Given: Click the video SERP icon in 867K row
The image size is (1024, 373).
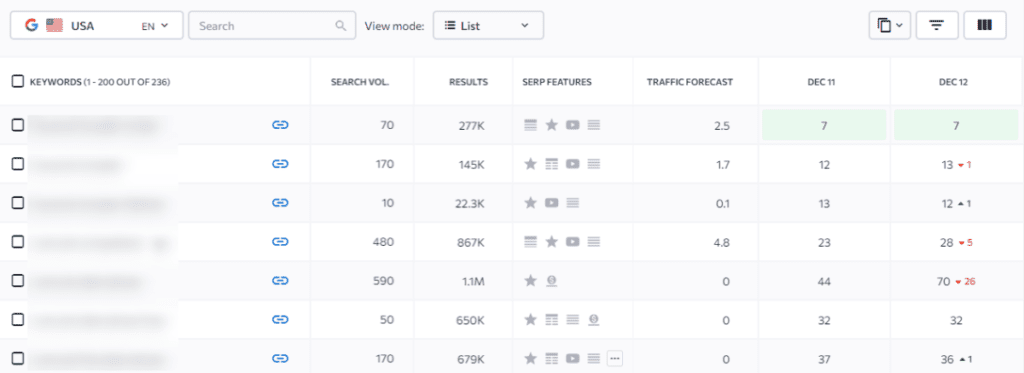Looking at the screenshot, I should tap(573, 242).
